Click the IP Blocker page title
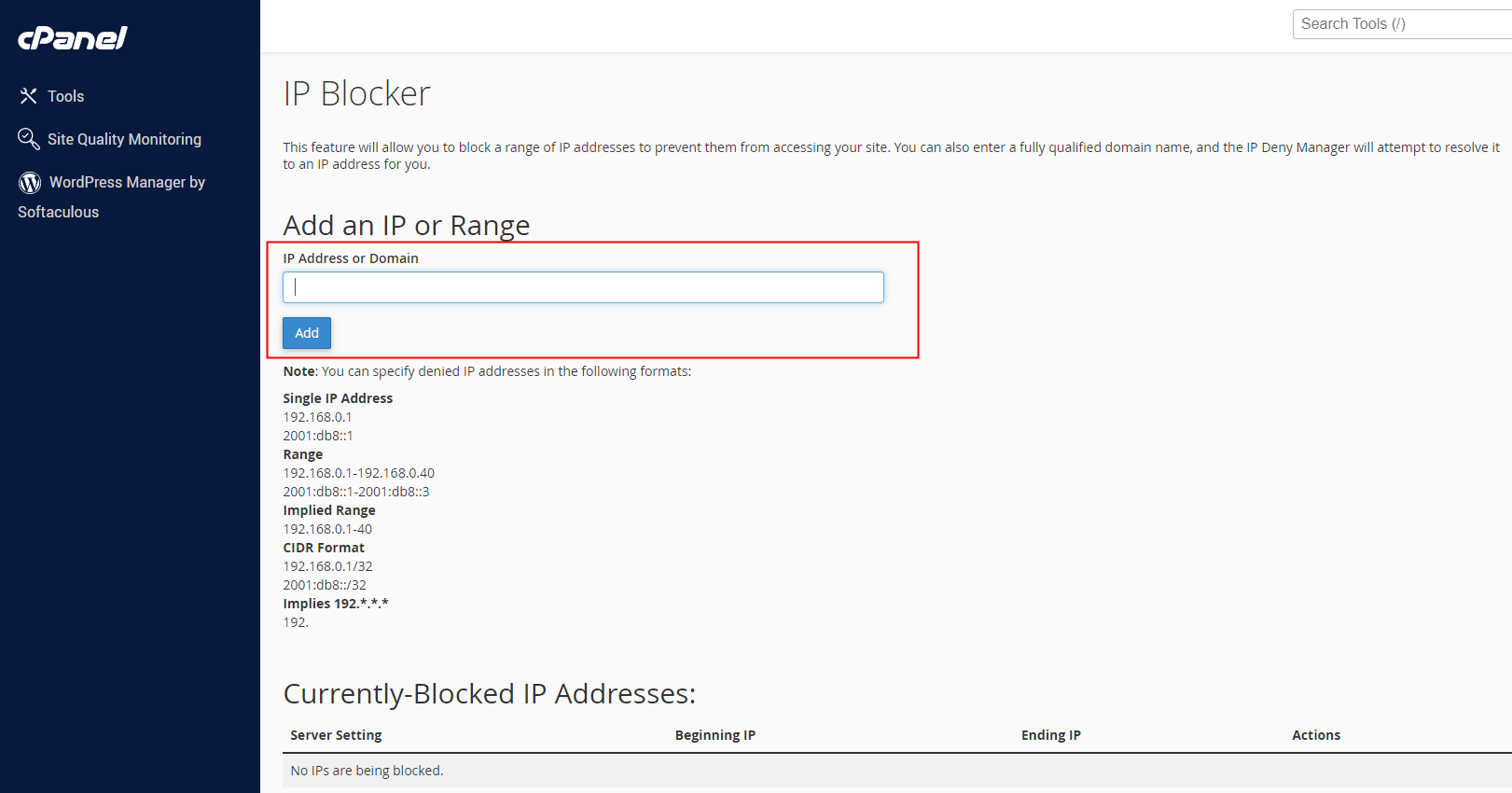The width and height of the screenshot is (1512, 793). point(356,94)
